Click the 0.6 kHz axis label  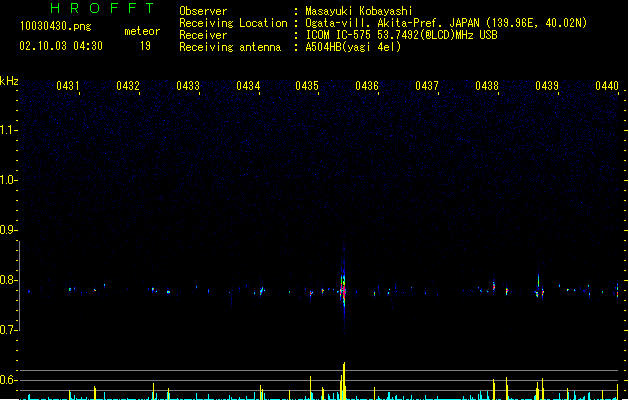click(x=8, y=380)
